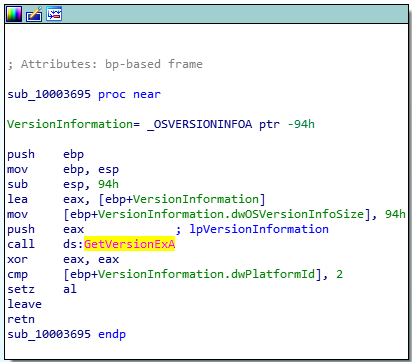Click the 94h value in the mov instruction
The height and width of the screenshot is (362, 412).
(x=395, y=214)
